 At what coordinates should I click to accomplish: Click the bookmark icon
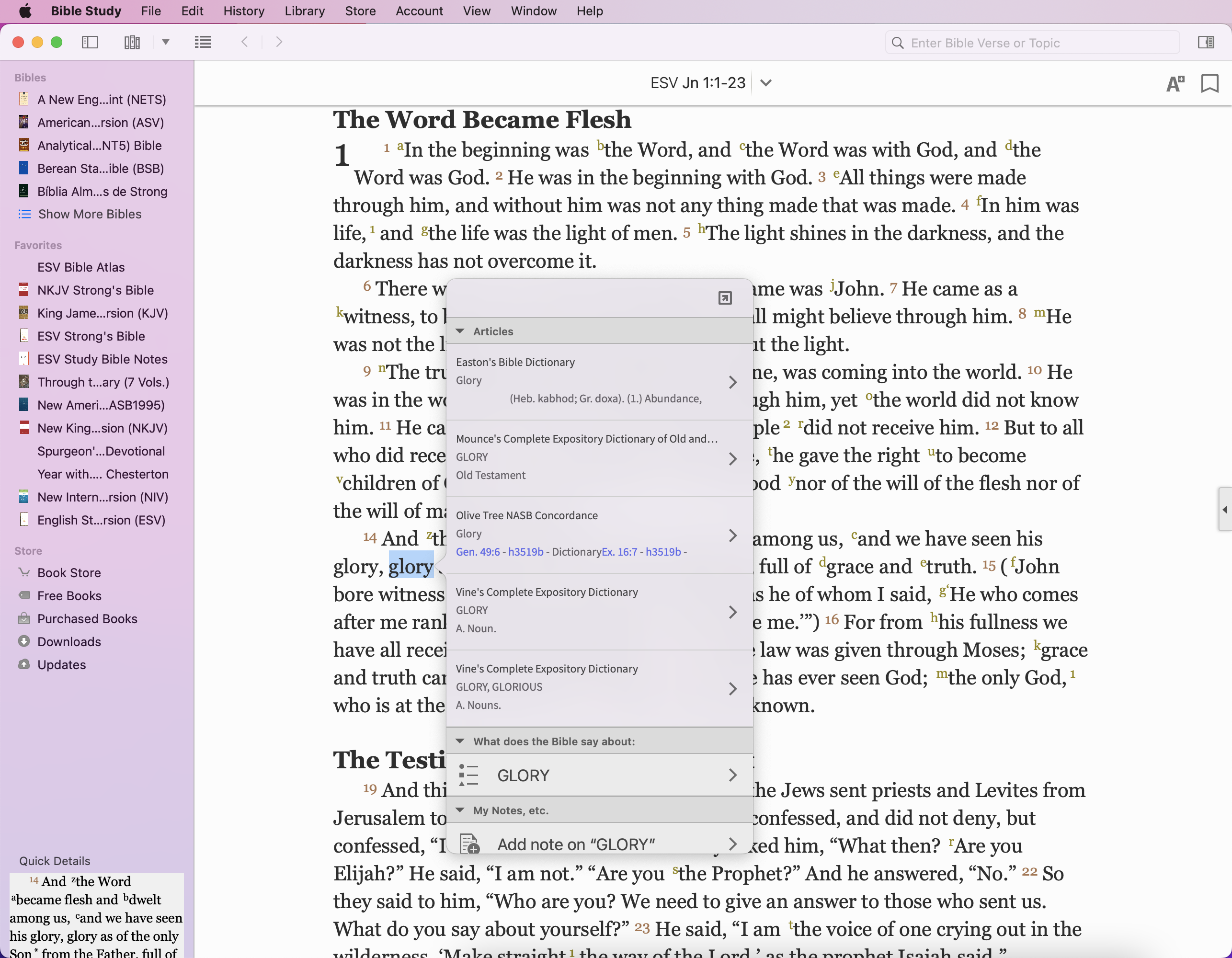[x=1209, y=83]
